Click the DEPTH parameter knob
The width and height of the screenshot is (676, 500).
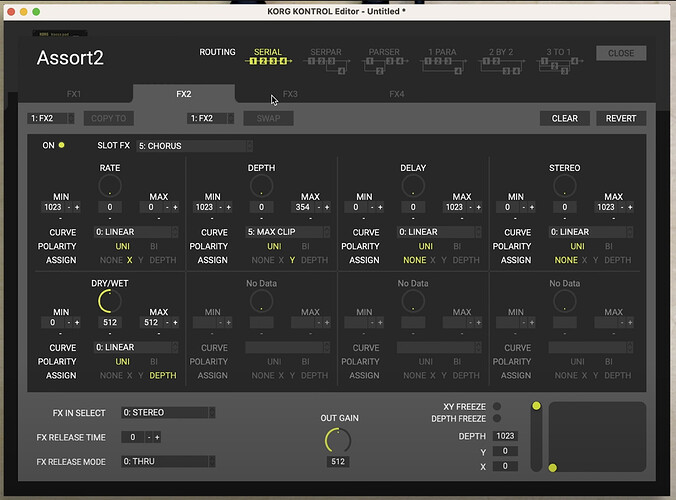pyautogui.click(x=261, y=187)
